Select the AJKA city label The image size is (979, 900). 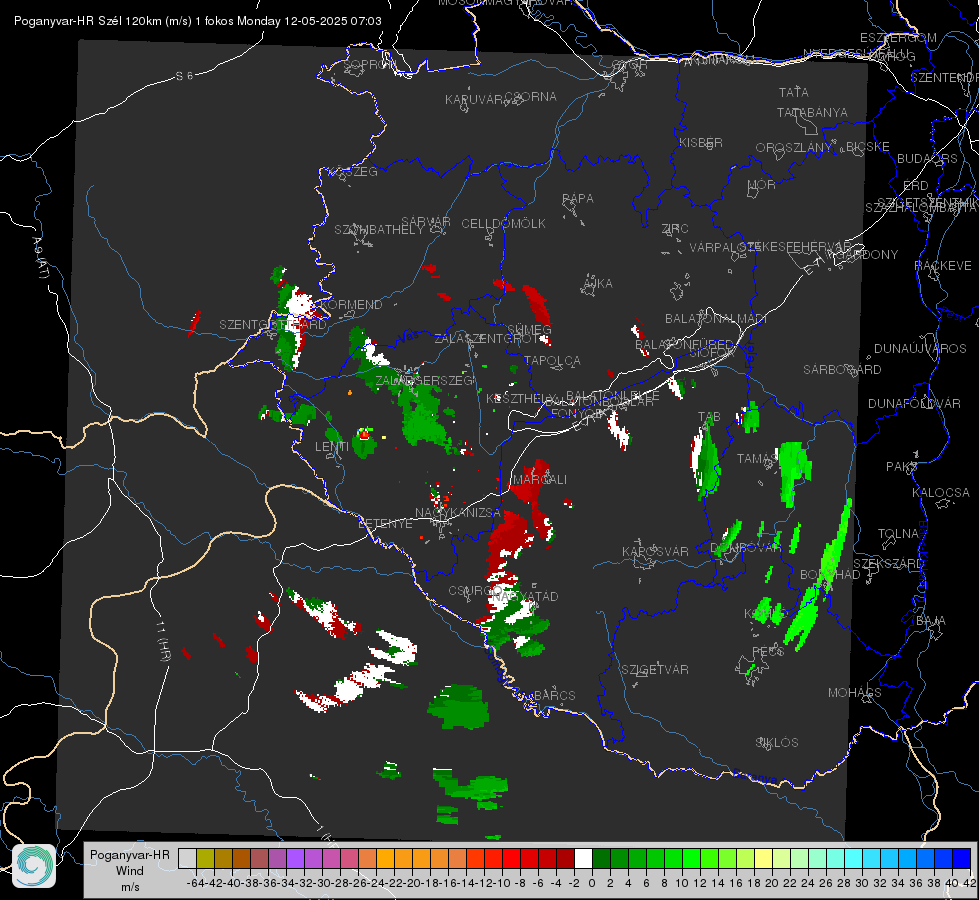pos(598,283)
